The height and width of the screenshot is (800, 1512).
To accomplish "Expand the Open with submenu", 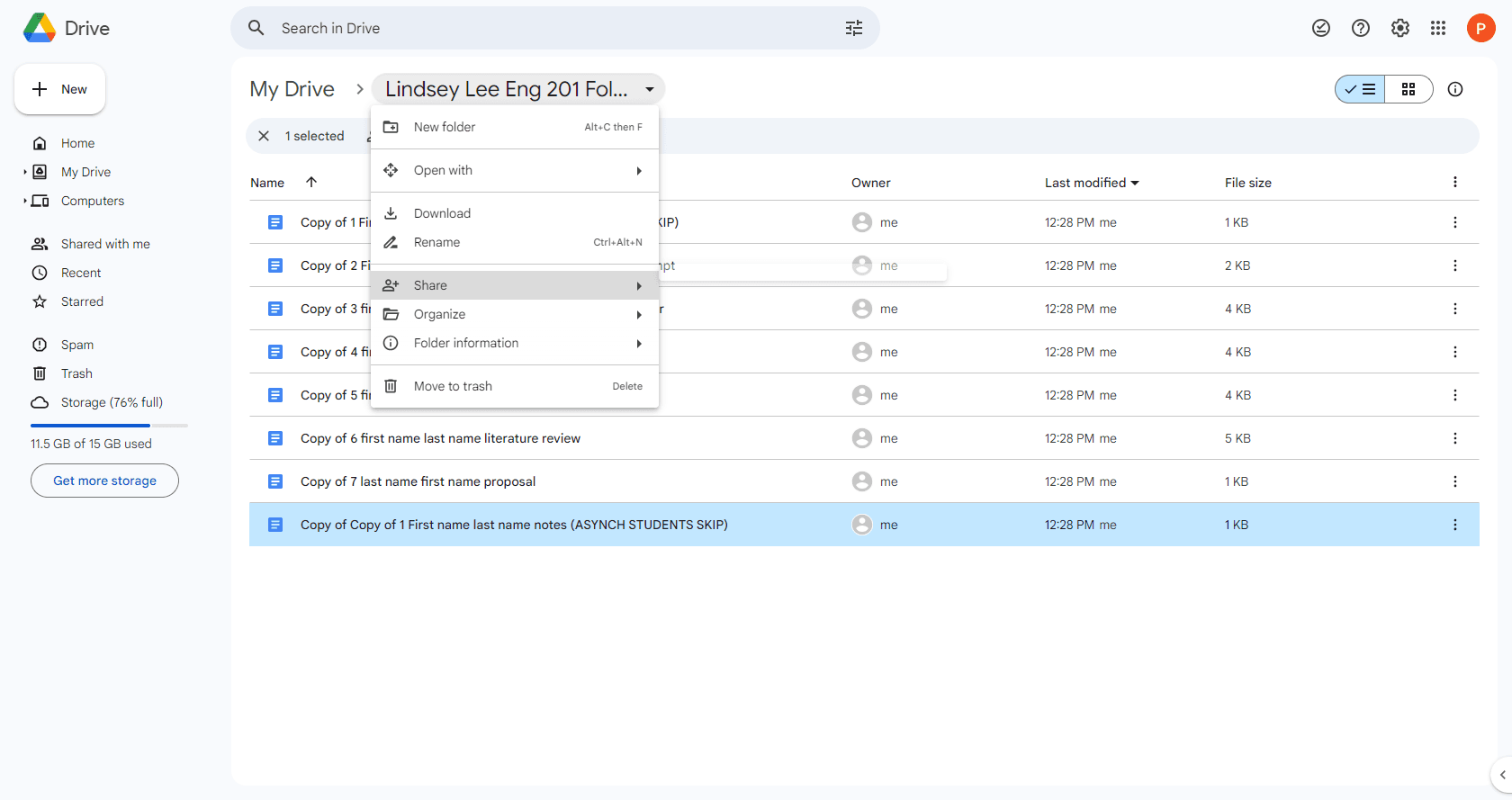I will (515, 170).
